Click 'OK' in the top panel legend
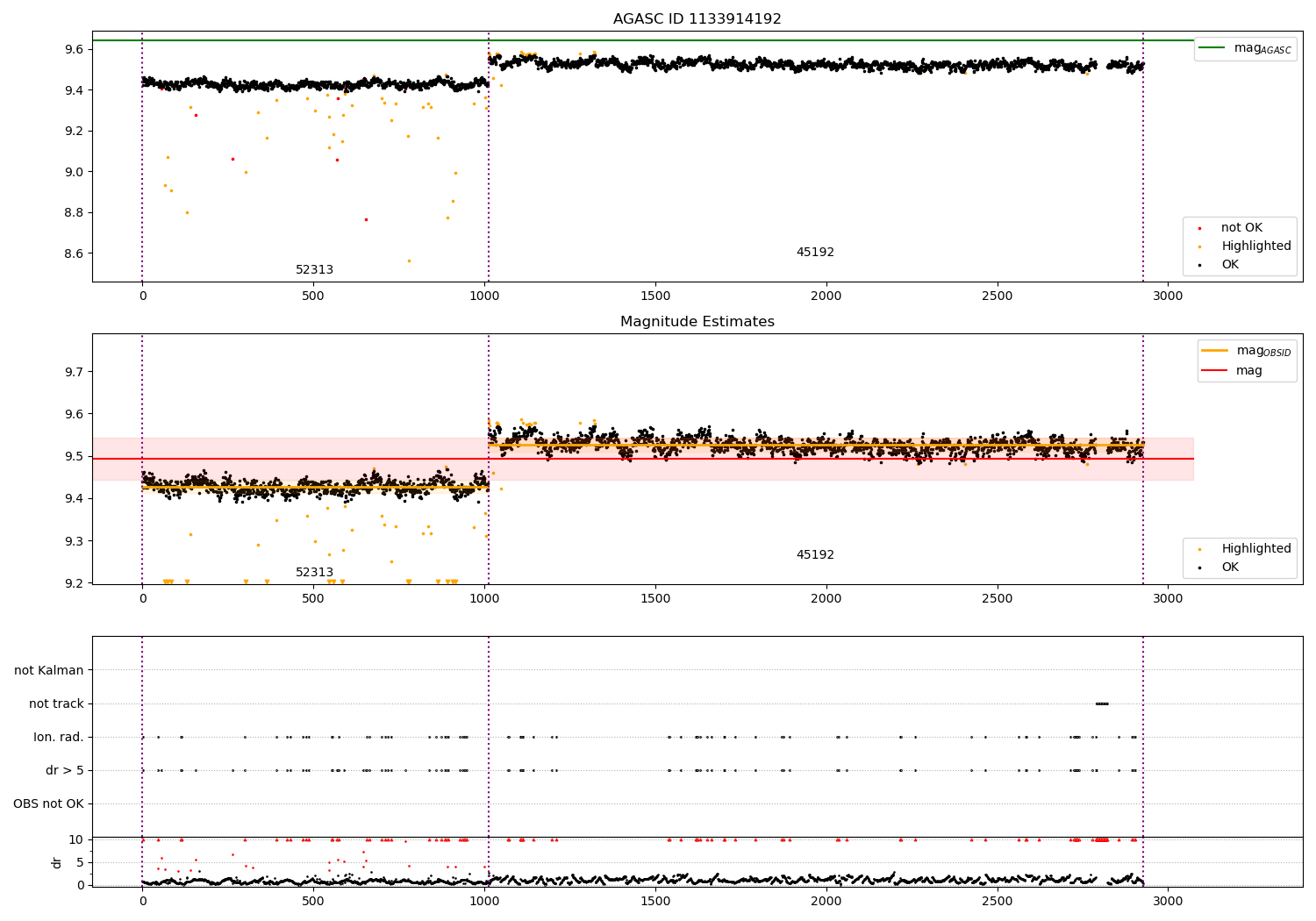Viewport: 1316px width, 921px height. 1230,265
